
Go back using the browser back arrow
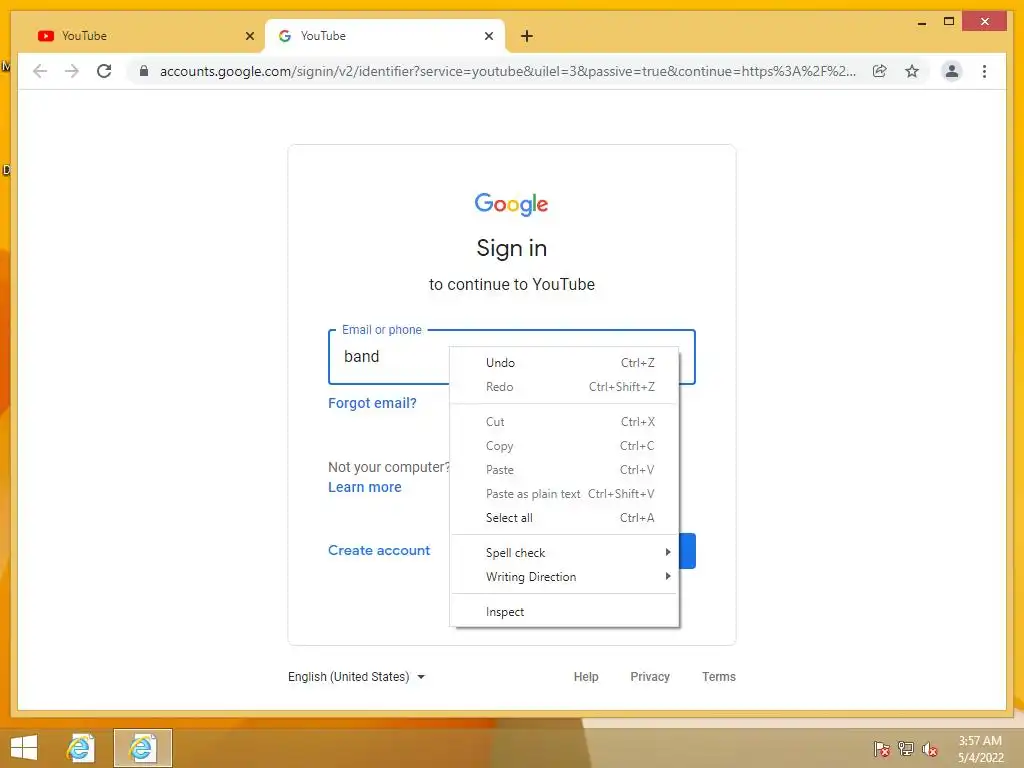[40, 71]
